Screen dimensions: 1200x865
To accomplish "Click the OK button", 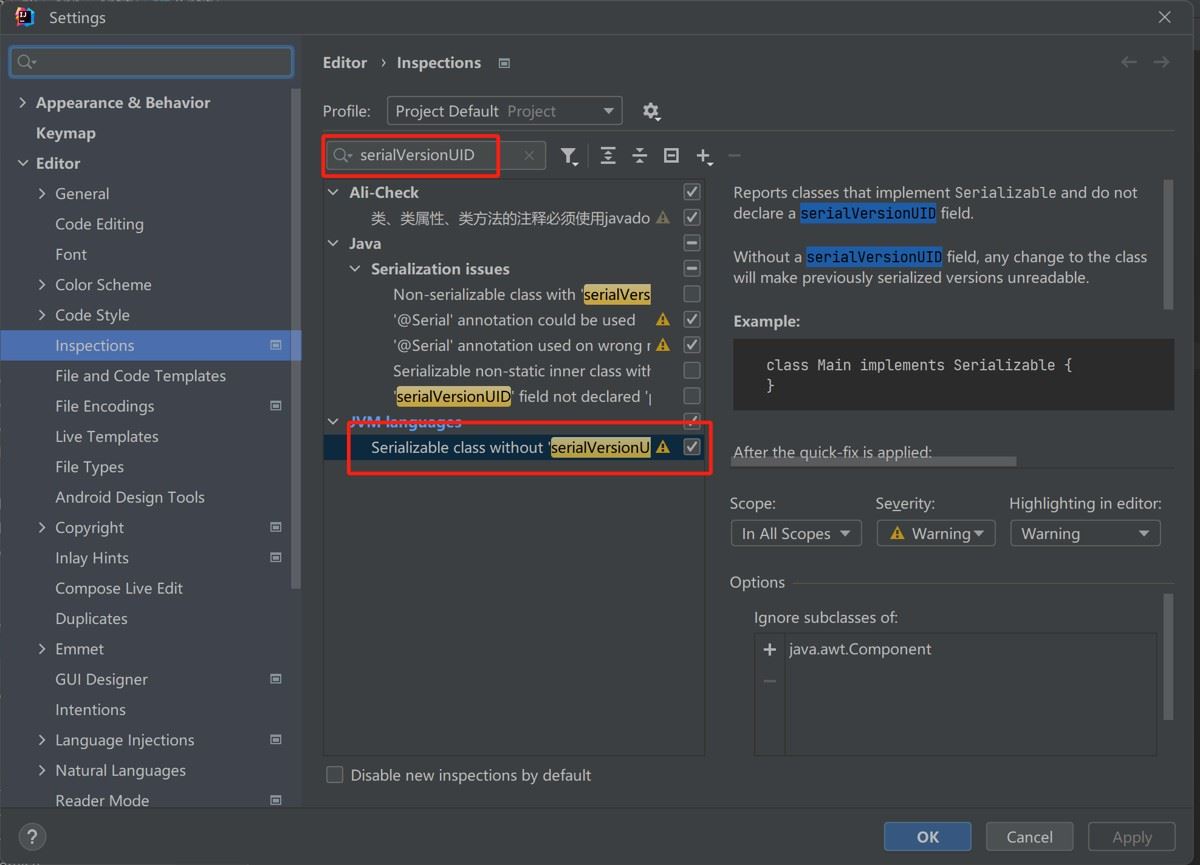I will pyautogui.click(x=927, y=837).
